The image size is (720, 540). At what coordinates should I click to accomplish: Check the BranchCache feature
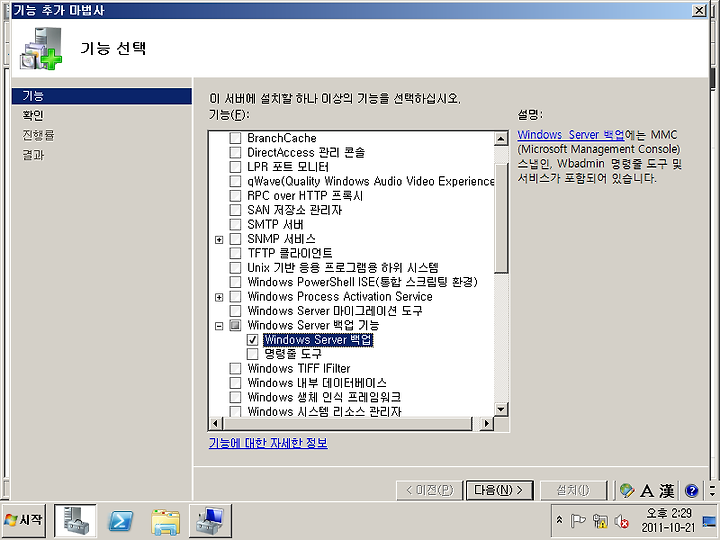click(235, 138)
